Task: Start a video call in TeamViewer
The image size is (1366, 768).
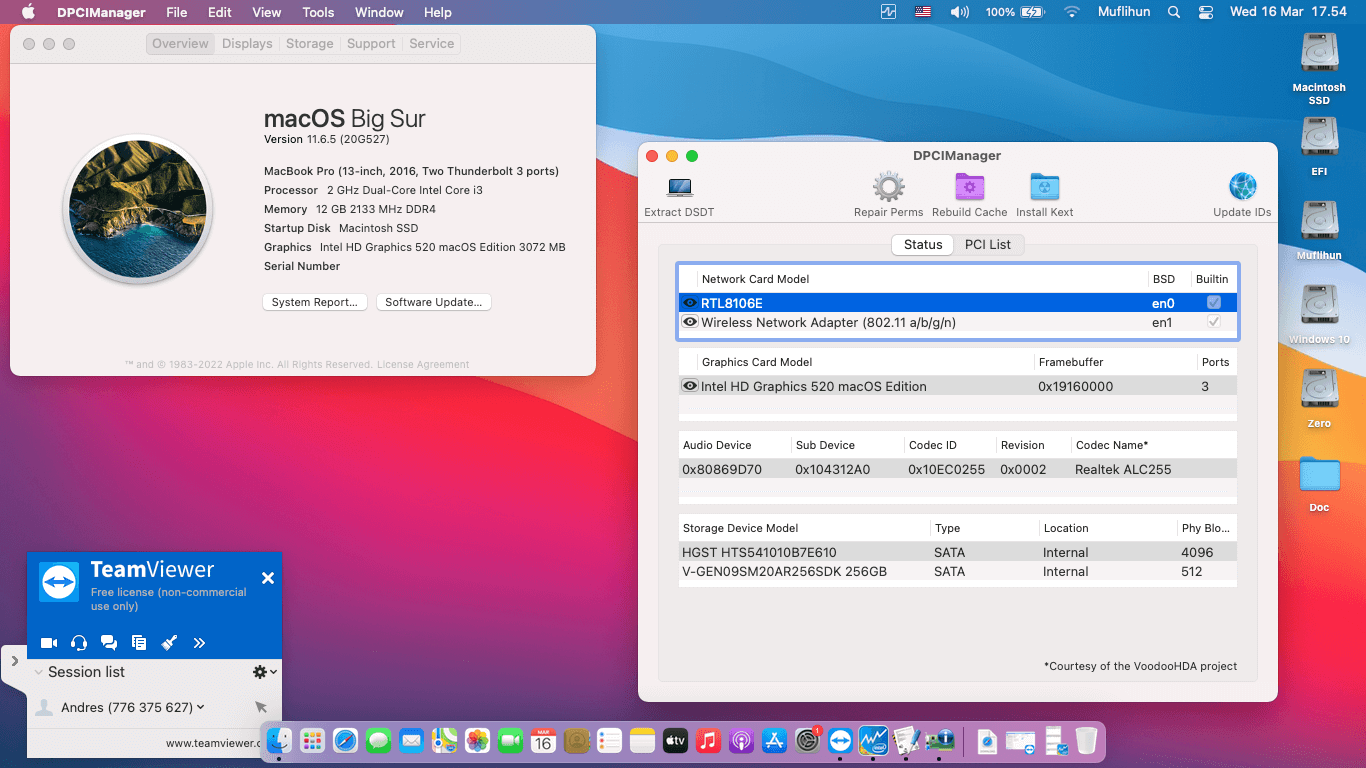Action: pos(49,643)
